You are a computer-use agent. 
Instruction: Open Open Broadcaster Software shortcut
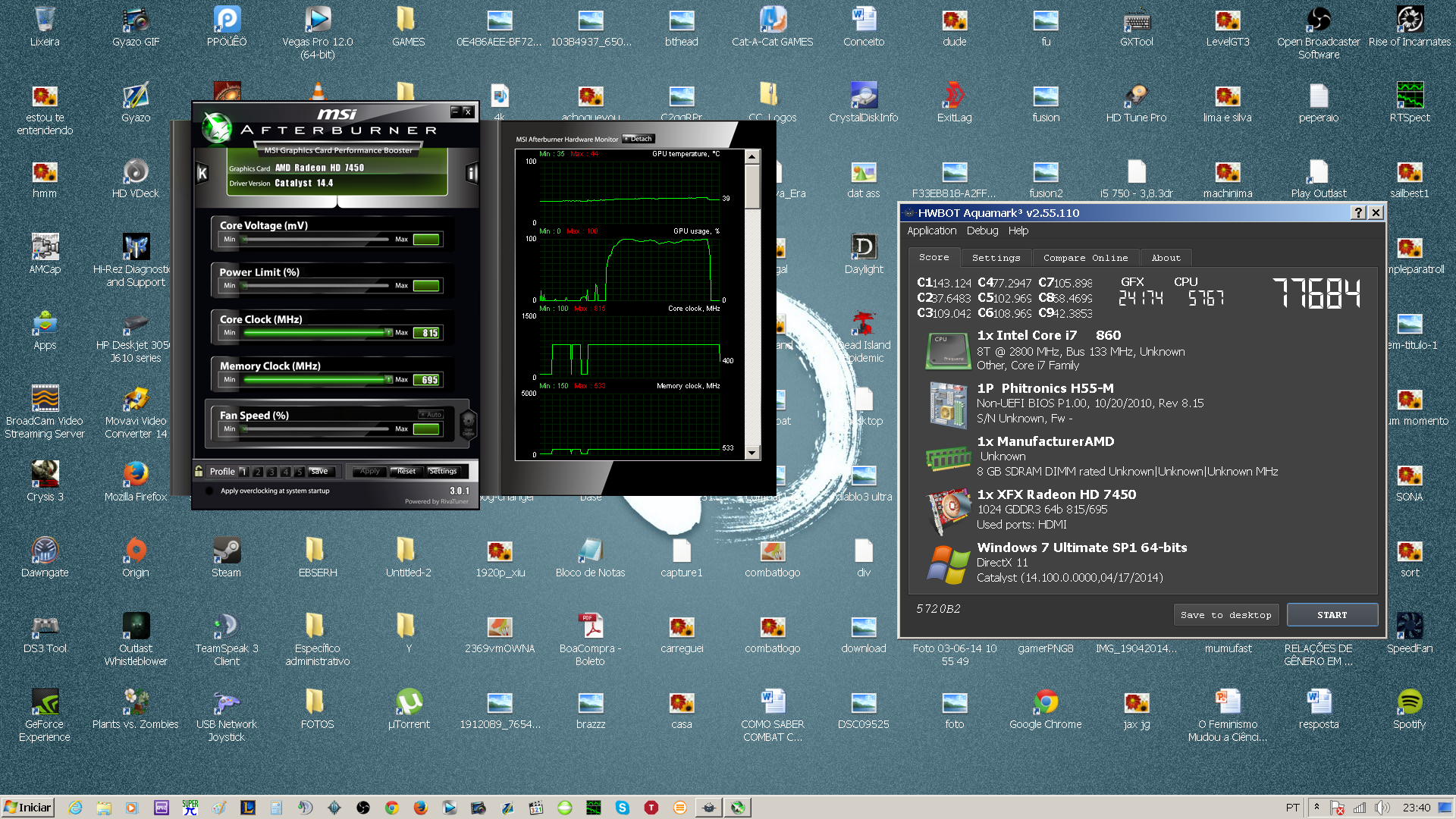[1319, 33]
